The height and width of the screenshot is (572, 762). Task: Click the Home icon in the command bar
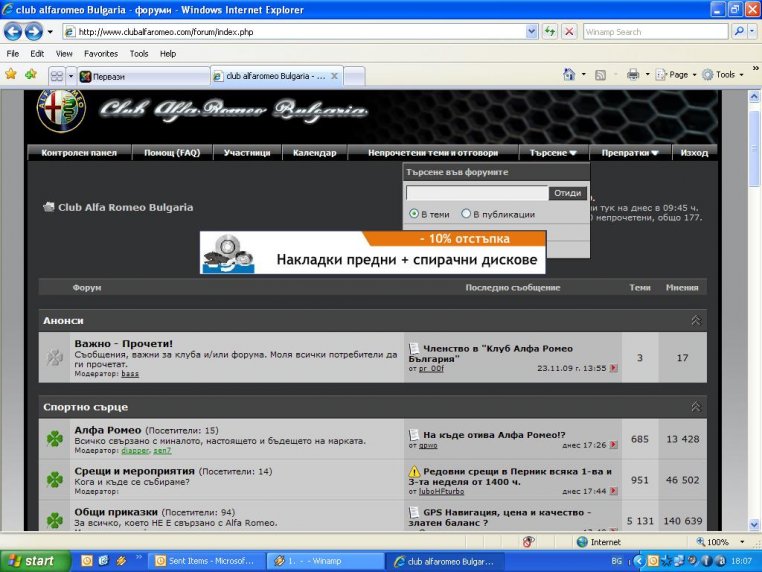point(569,75)
